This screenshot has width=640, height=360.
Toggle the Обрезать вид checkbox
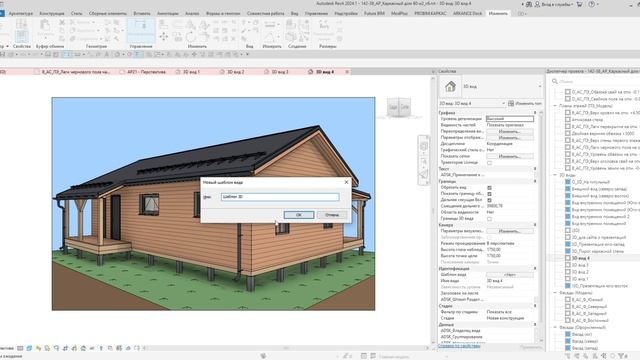pyautogui.click(x=489, y=188)
